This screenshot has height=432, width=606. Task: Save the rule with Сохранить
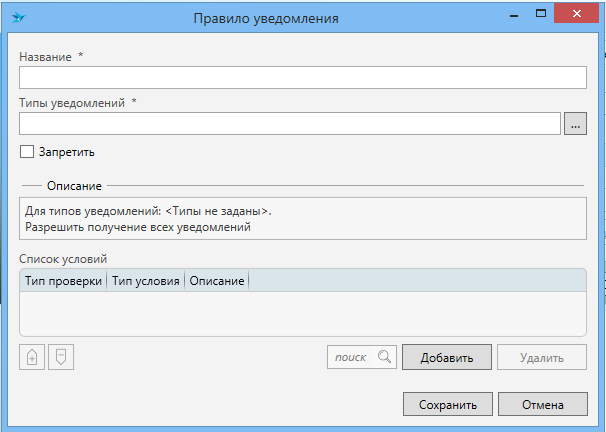(x=447, y=404)
